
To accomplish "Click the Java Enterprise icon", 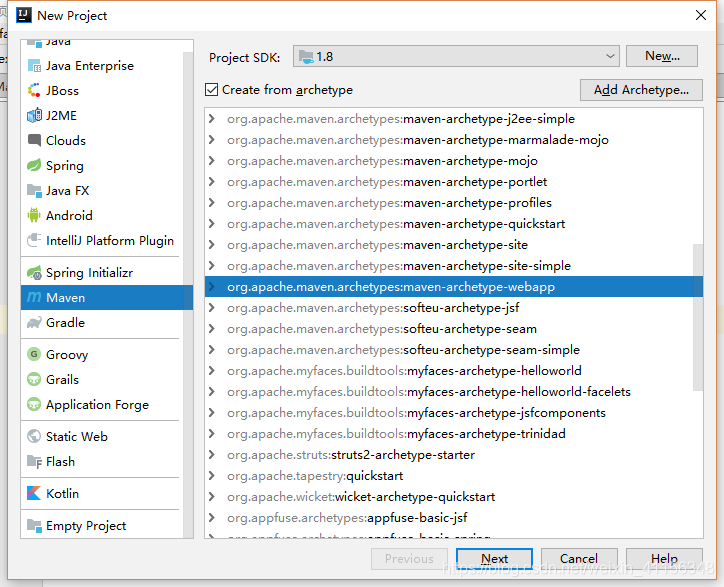I will pos(34,66).
